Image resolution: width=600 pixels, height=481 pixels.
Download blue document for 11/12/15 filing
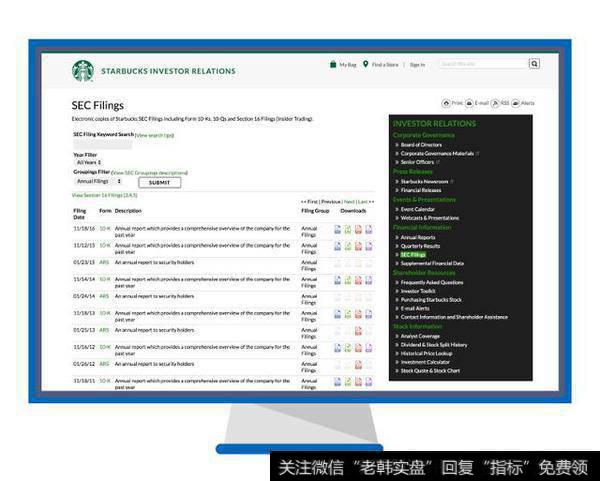[x=338, y=246]
